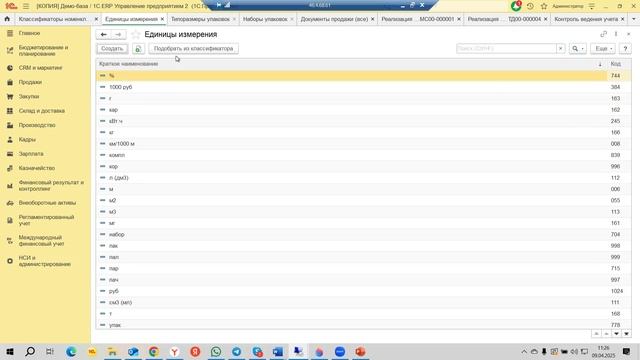Open service settings icon next to Администратор
The height and width of the screenshot is (360, 640).
click(x=591, y=6)
